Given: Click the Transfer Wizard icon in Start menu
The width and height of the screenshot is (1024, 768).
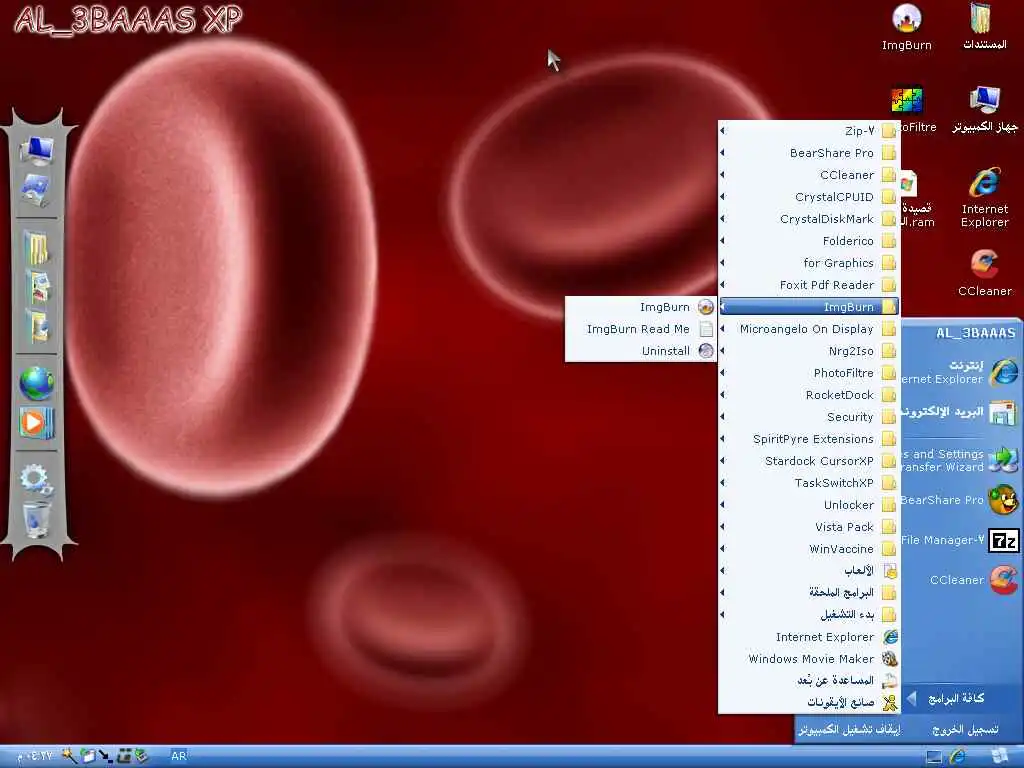Looking at the screenshot, I should pos(1003,460).
